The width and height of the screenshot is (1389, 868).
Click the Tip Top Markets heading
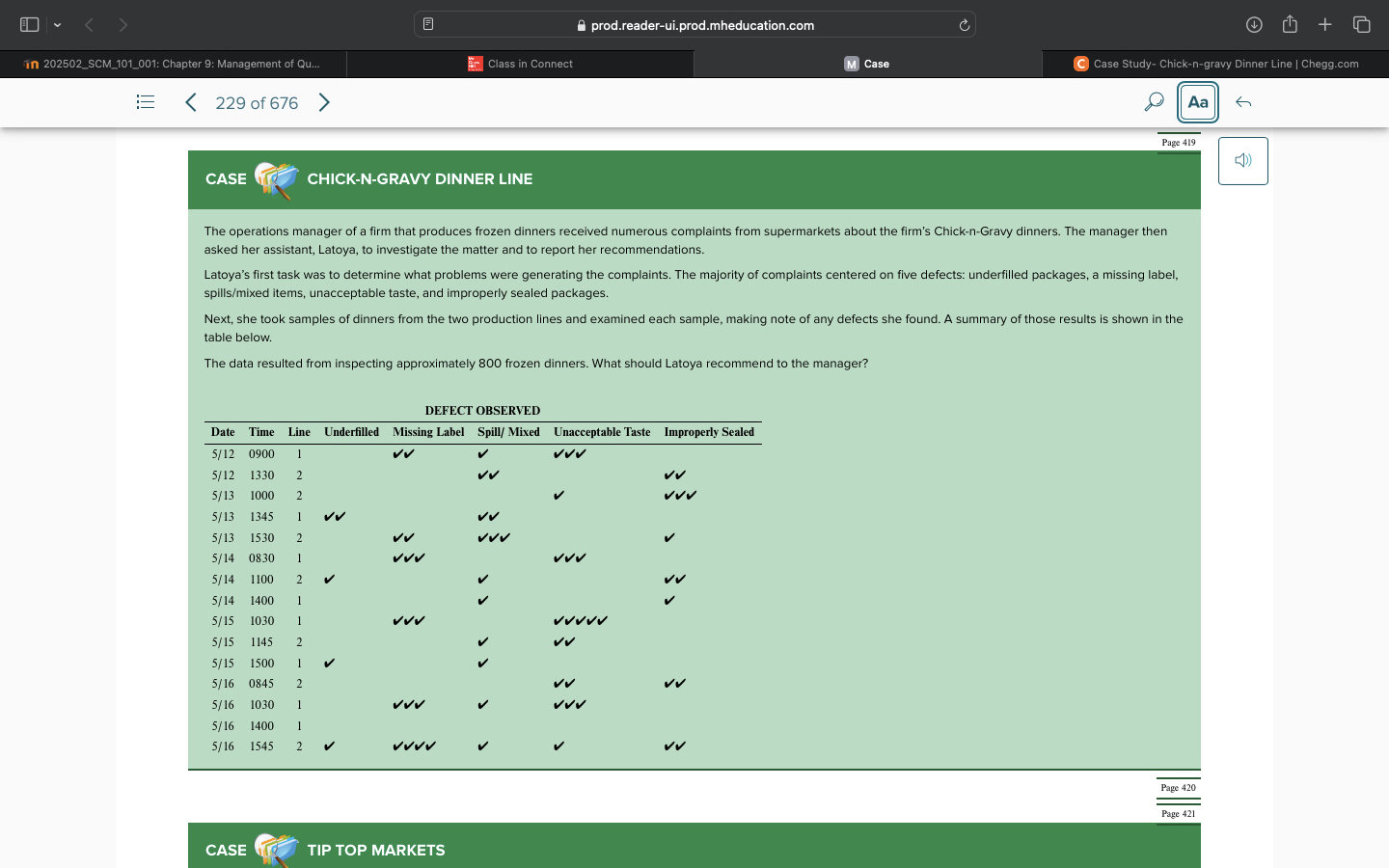(376, 851)
